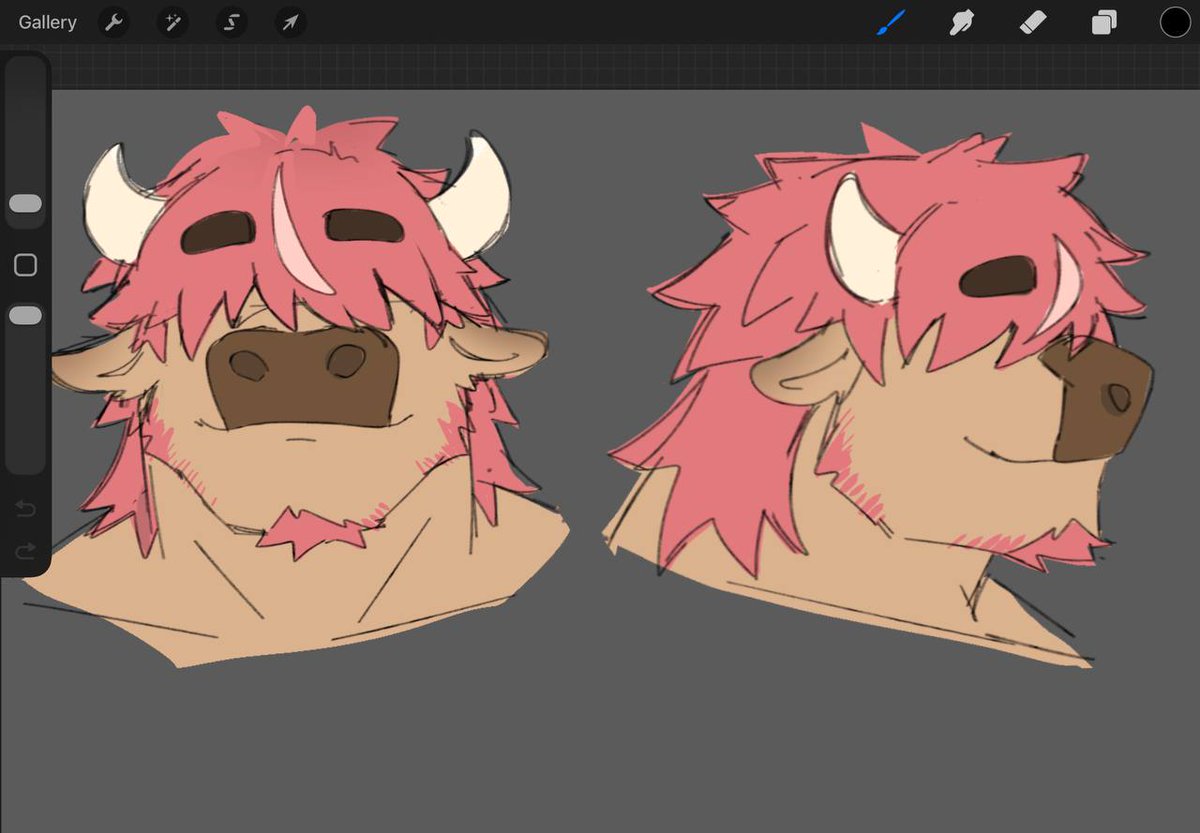The height and width of the screenshot is (833, 1200).
Task: Select the Smudge finger tool
Action: (x=961, y=22)
